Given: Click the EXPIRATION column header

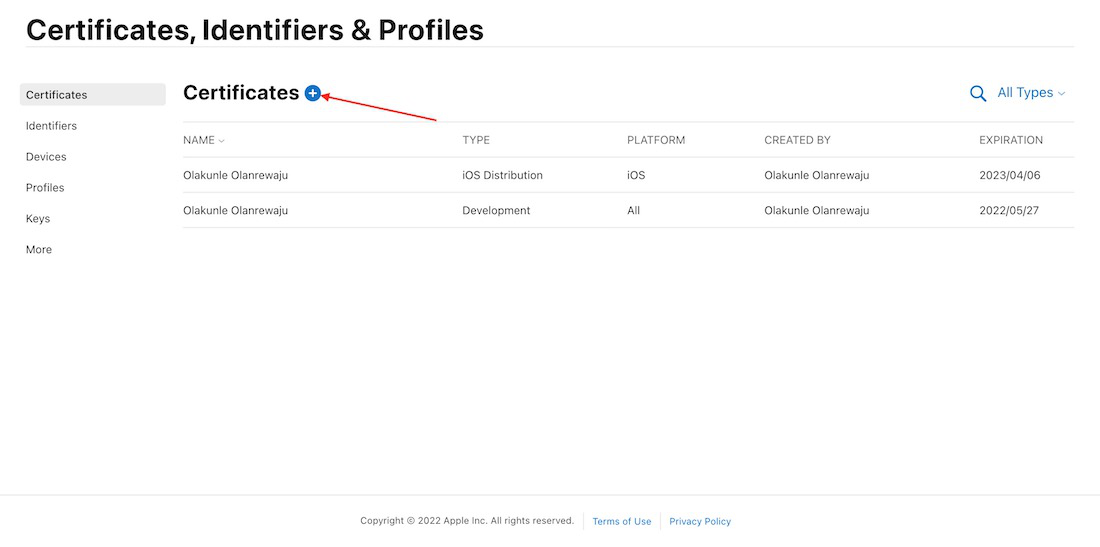Looking at the screenshot, I should 1011,140.
